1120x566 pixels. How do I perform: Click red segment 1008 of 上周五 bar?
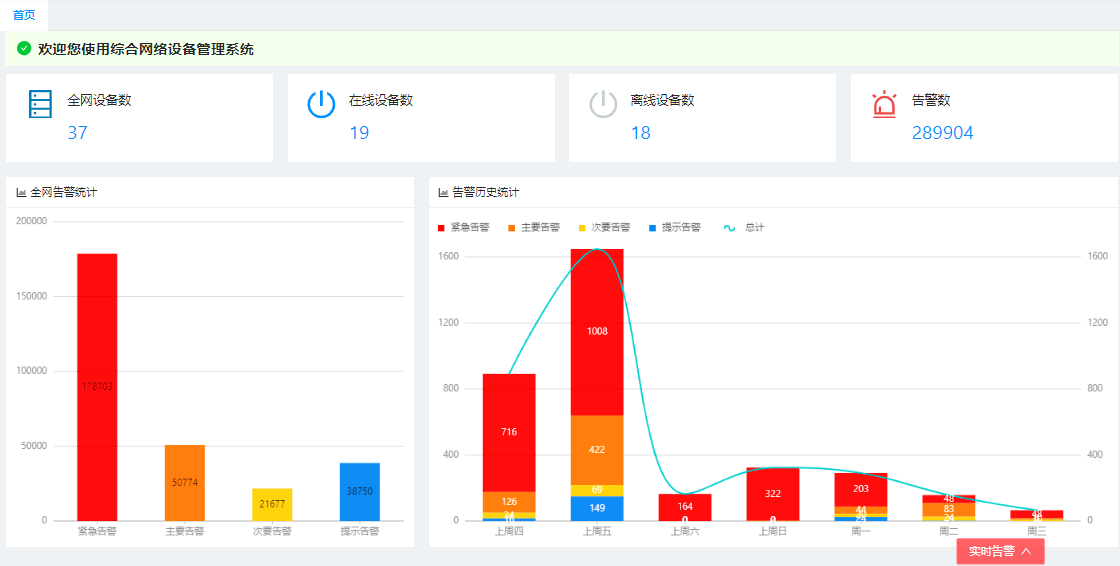[597, 332]
